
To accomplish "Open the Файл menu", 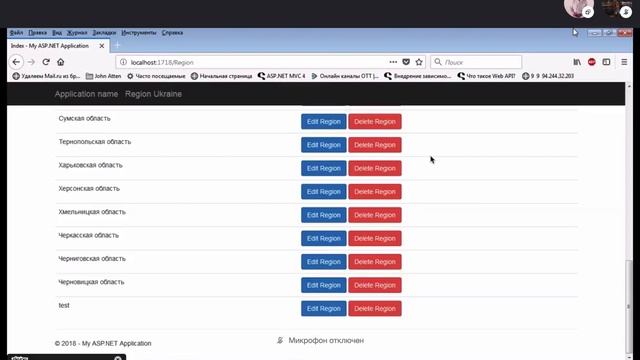I will click(x=16, y=33).
